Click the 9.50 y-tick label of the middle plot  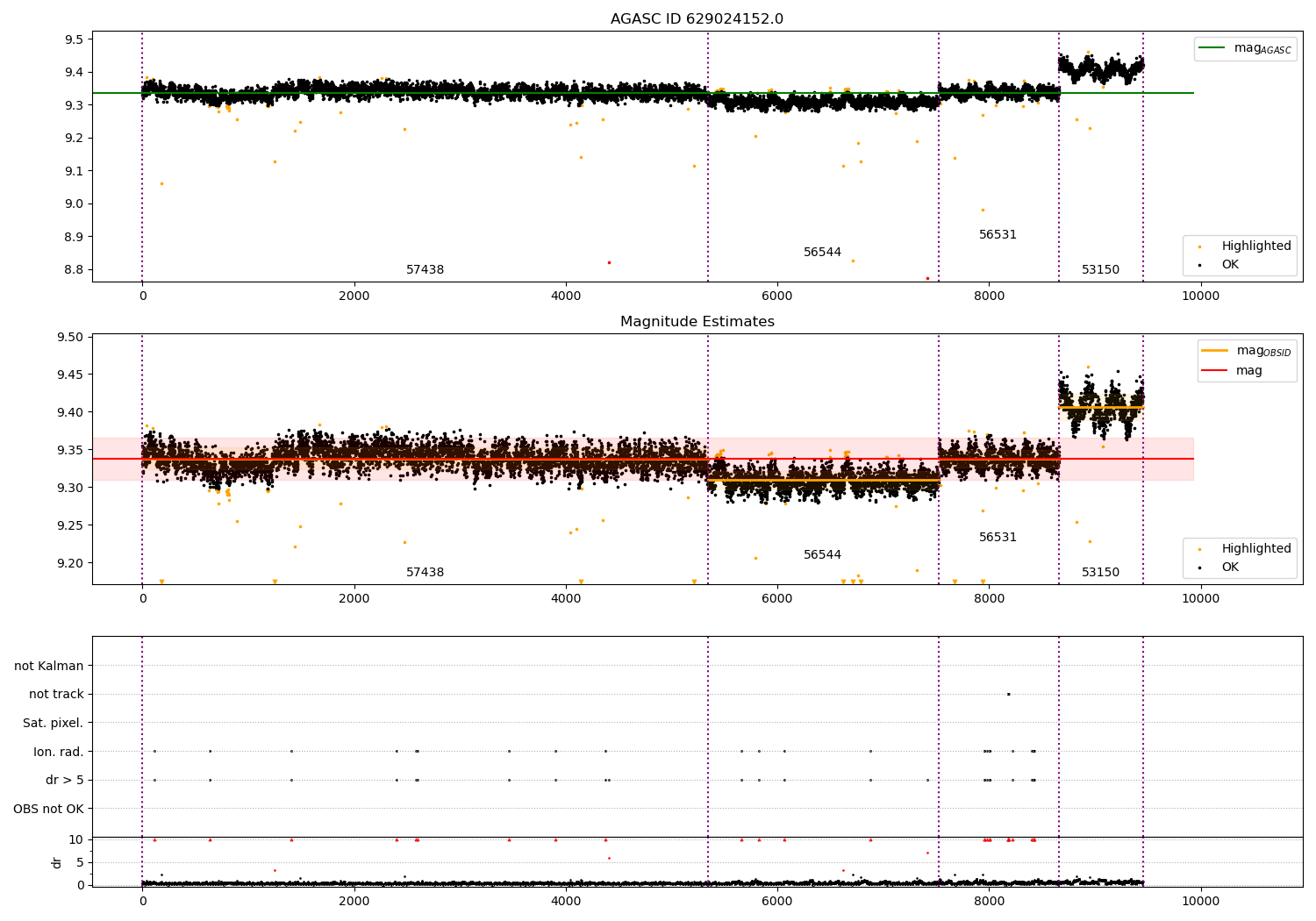click(x=70, y=338)
